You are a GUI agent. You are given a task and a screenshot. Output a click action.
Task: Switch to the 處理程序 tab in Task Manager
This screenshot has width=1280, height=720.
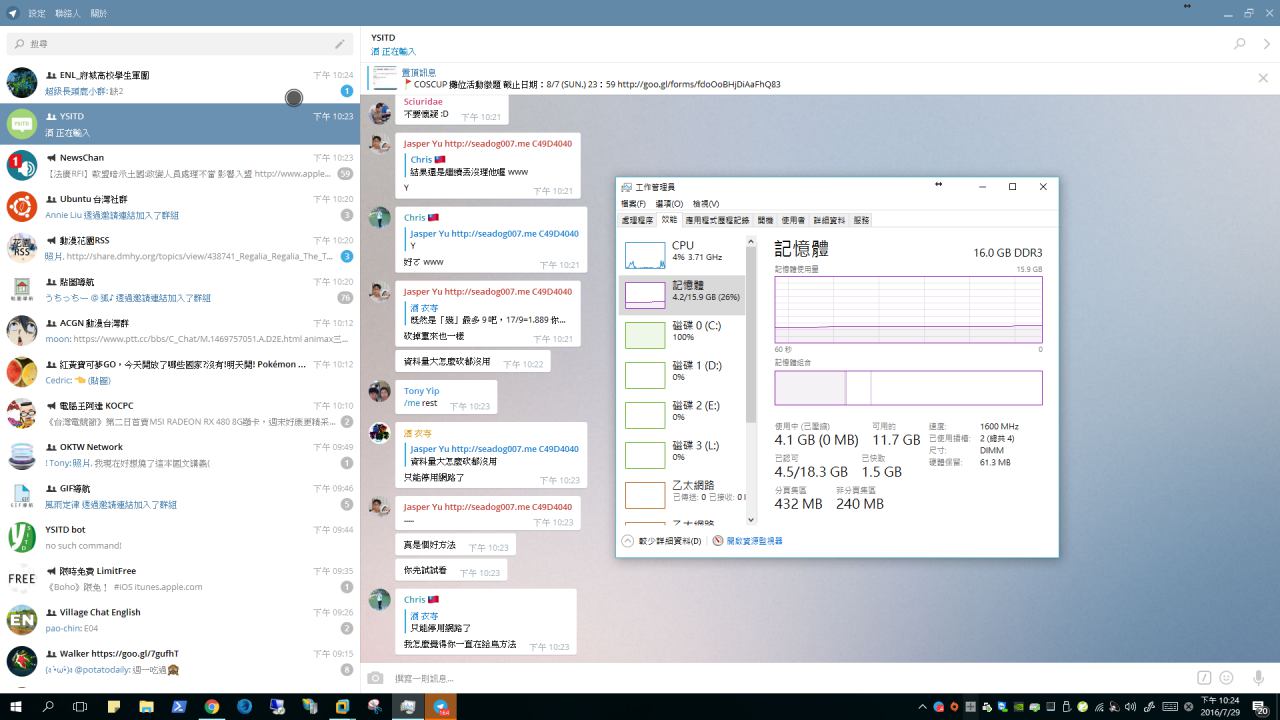(637, 220)
